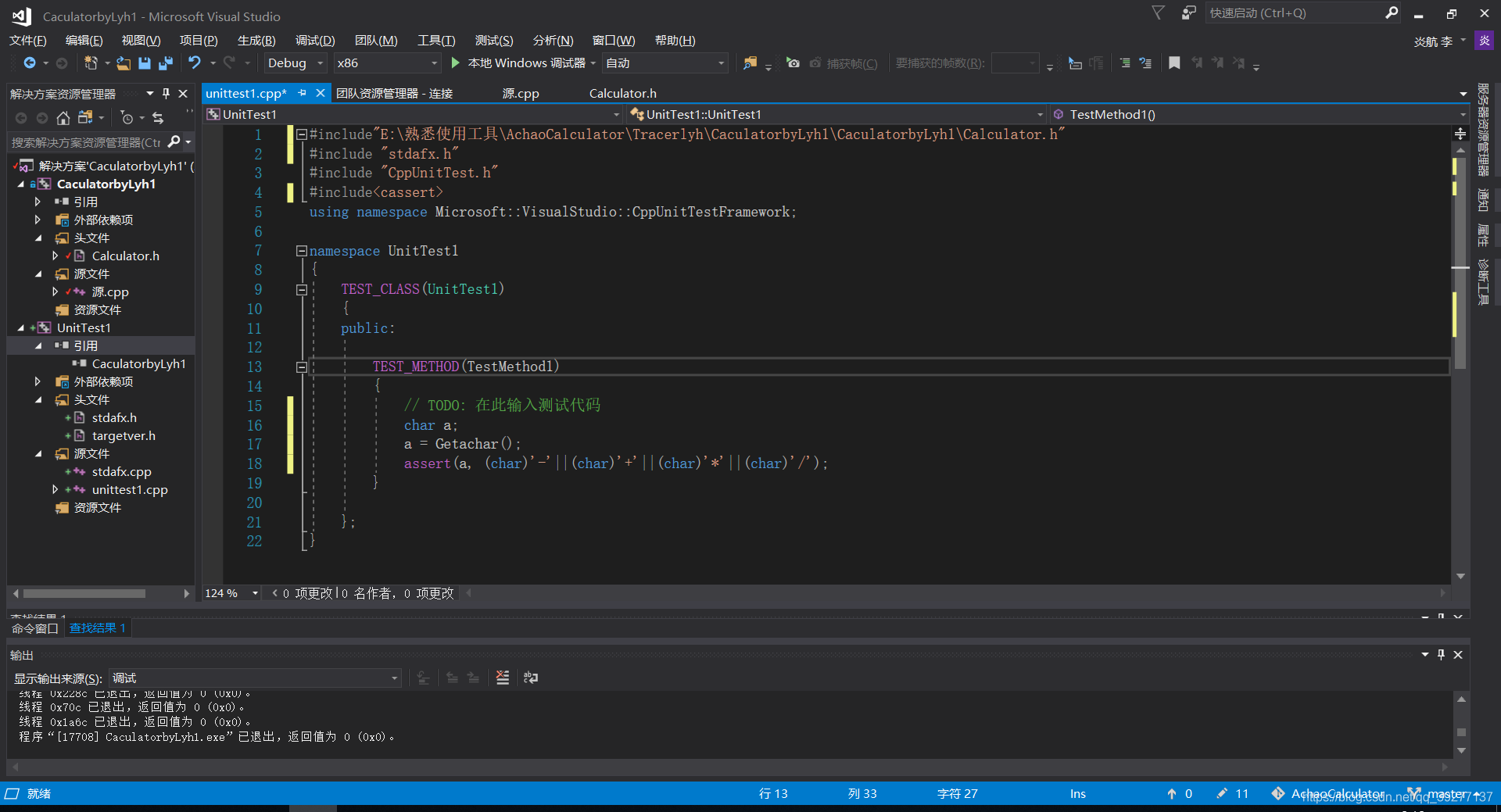Click the 炎航 李 account name
The height and width of the screenshot is (812, 1501).
pyautogui.click(x=1433, y=41)
